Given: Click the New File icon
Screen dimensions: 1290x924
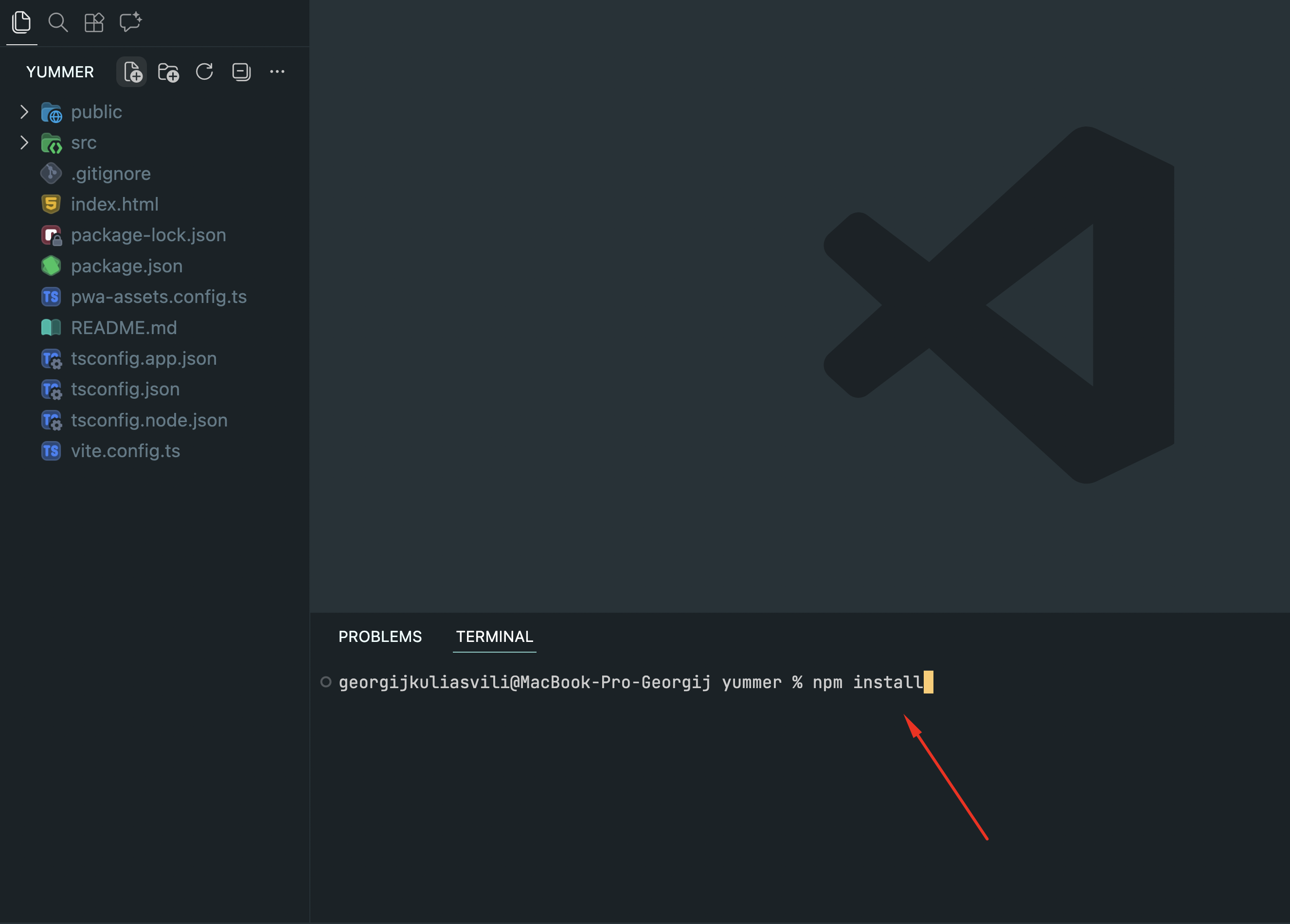Looking at the screenshot, I should tap(132, 71).
